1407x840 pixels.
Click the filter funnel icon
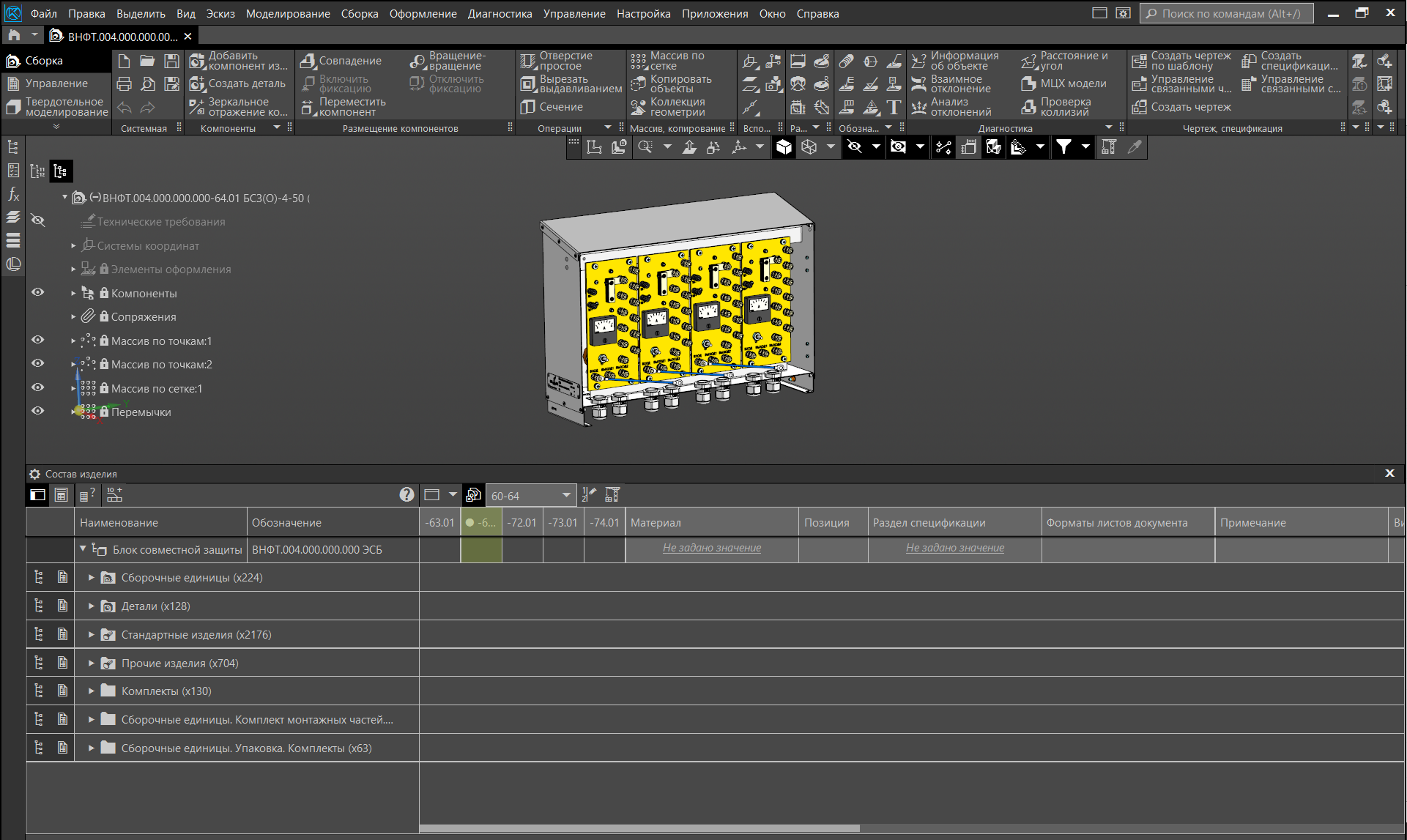point(1063,147)
